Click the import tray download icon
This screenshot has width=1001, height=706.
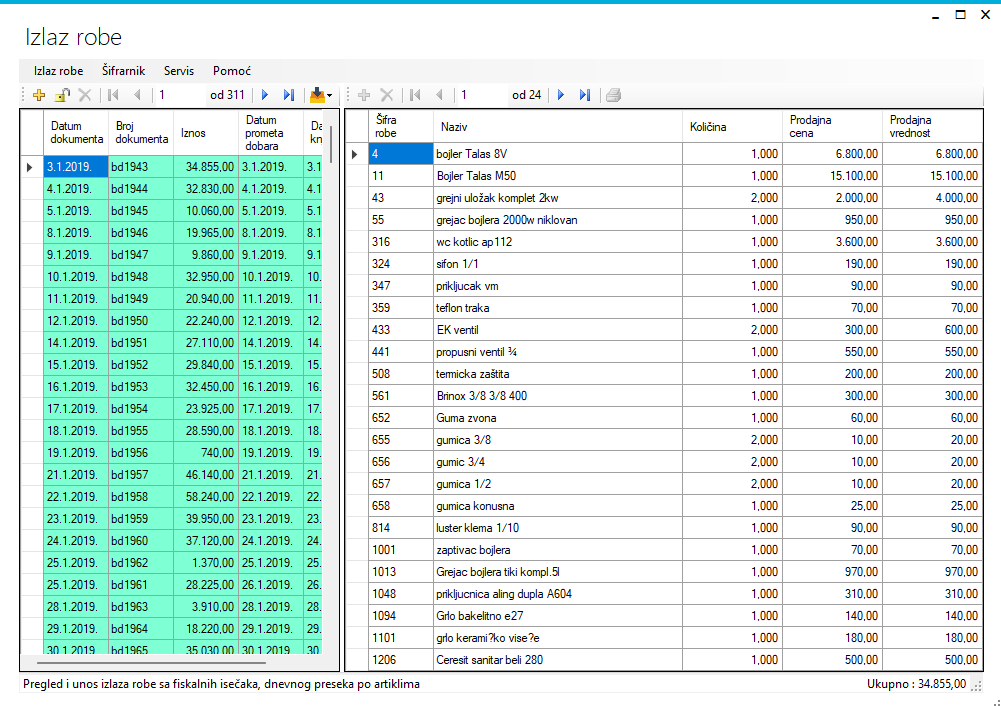(x=317, y=95)
